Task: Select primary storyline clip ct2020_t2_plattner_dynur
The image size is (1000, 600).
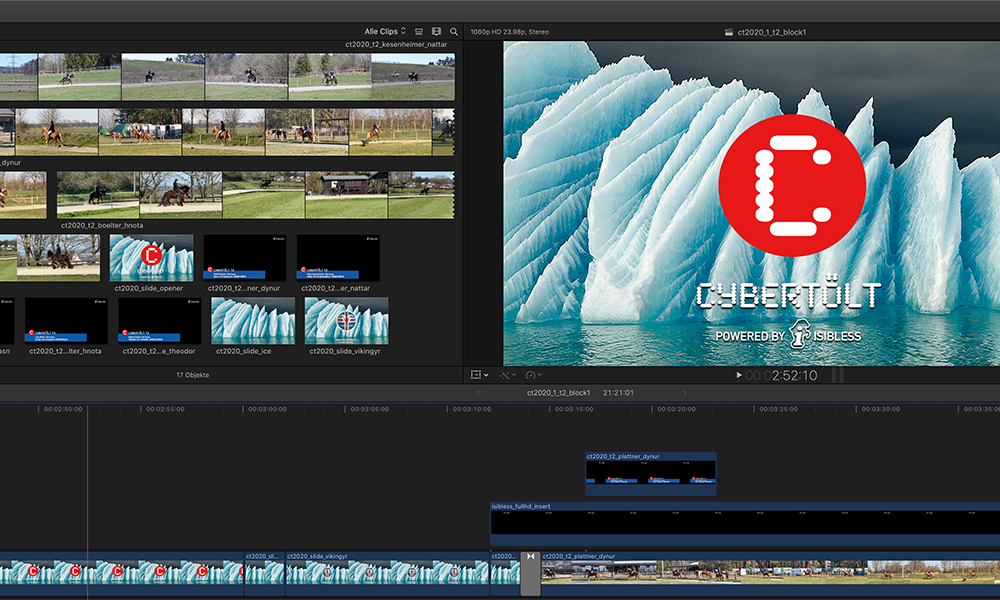Action: coord(770,574)
